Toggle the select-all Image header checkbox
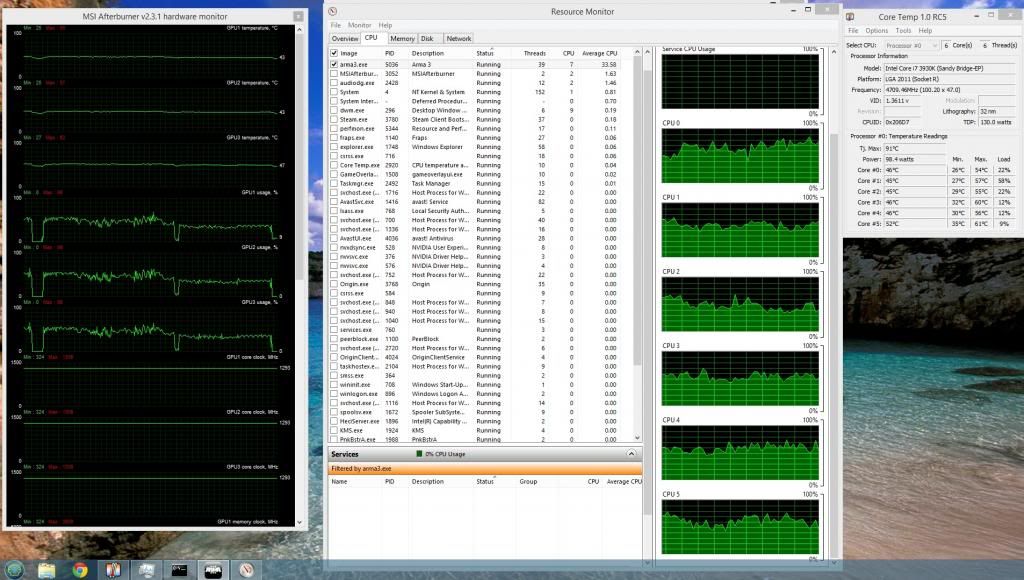The image size is (1024, 580). (334, 53)
